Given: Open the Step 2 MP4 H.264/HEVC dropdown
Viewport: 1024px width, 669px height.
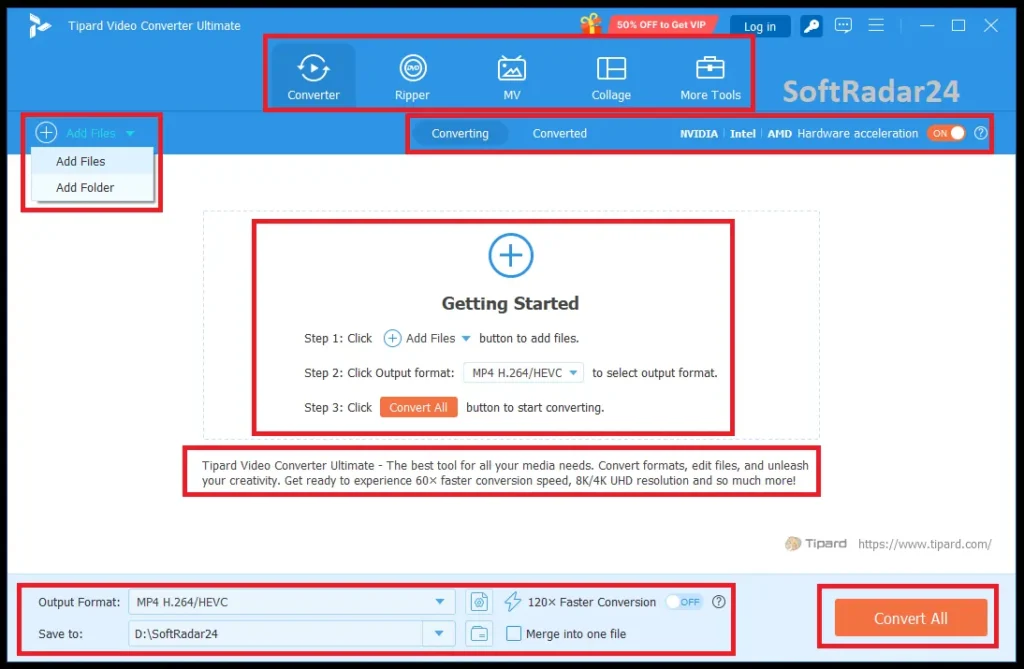Looking at the screenshot, I should coord(523,372).
